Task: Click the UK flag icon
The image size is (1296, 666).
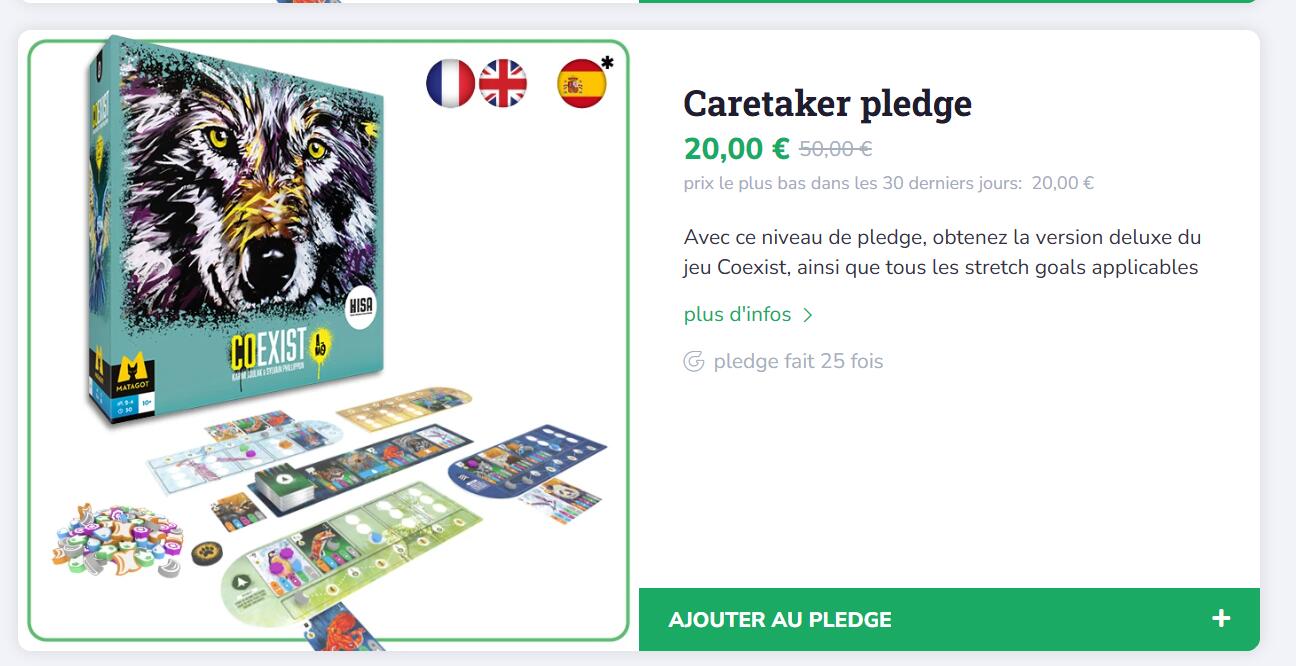Action: [503, 83]
